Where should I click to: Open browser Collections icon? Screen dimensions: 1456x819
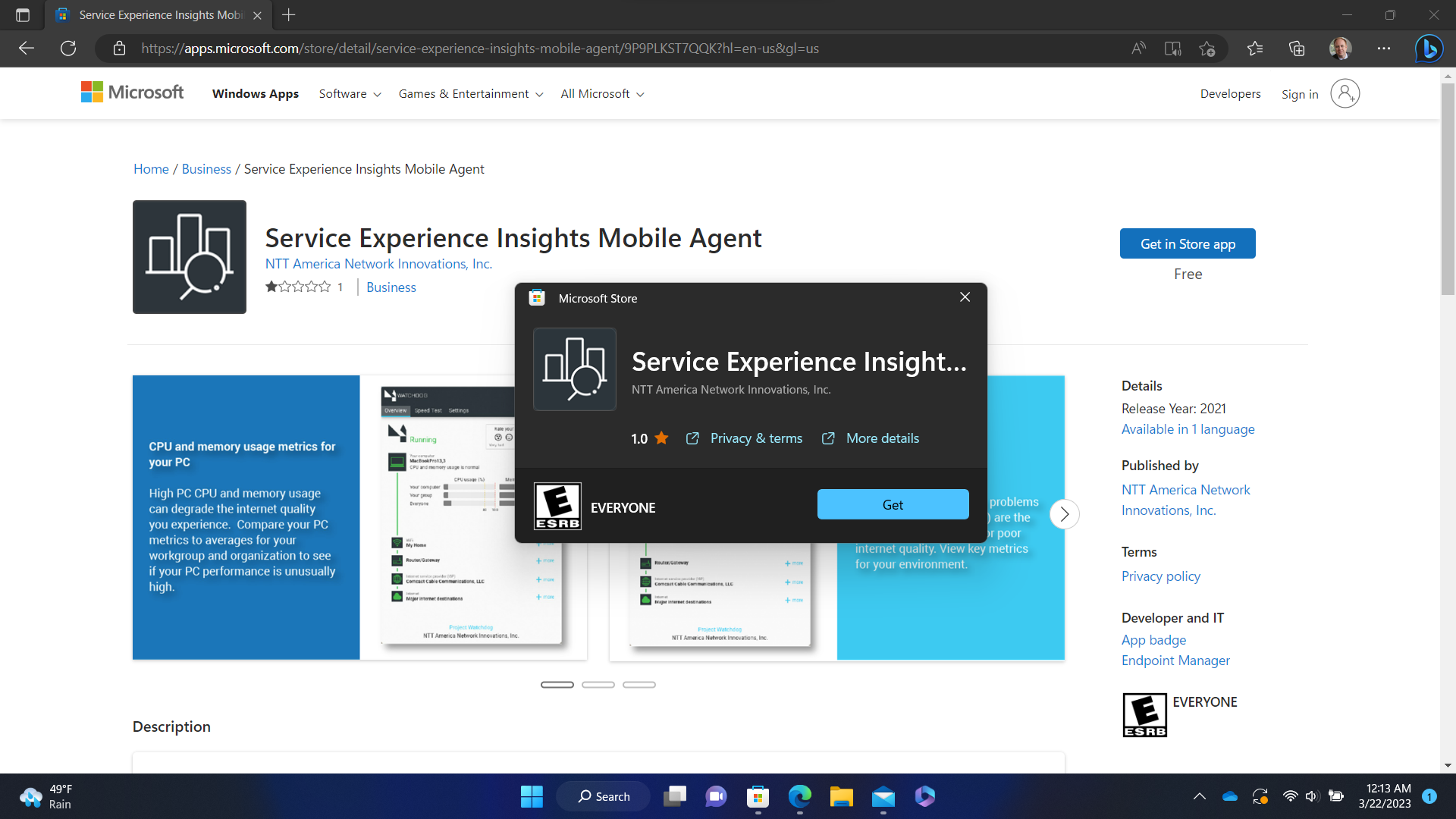1297,49
